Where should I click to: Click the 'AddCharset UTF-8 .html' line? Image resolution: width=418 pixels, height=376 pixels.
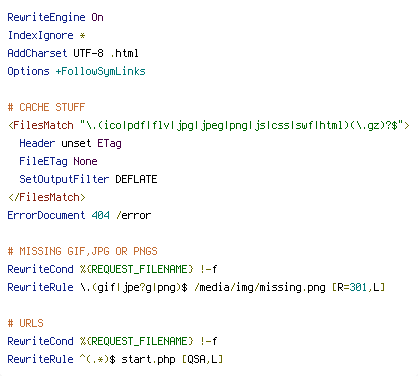(x=73, y=53)
